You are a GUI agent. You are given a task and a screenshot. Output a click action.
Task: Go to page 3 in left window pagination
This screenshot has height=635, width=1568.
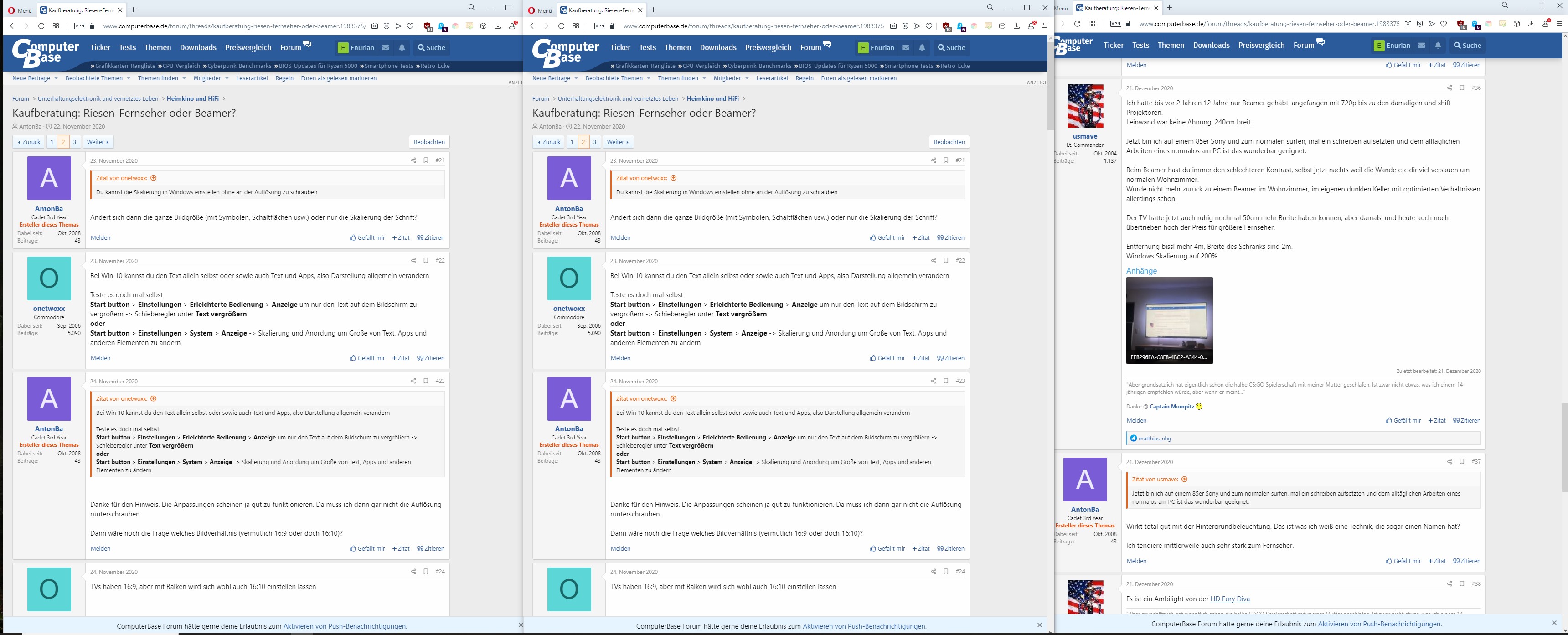tap(74, 142)
